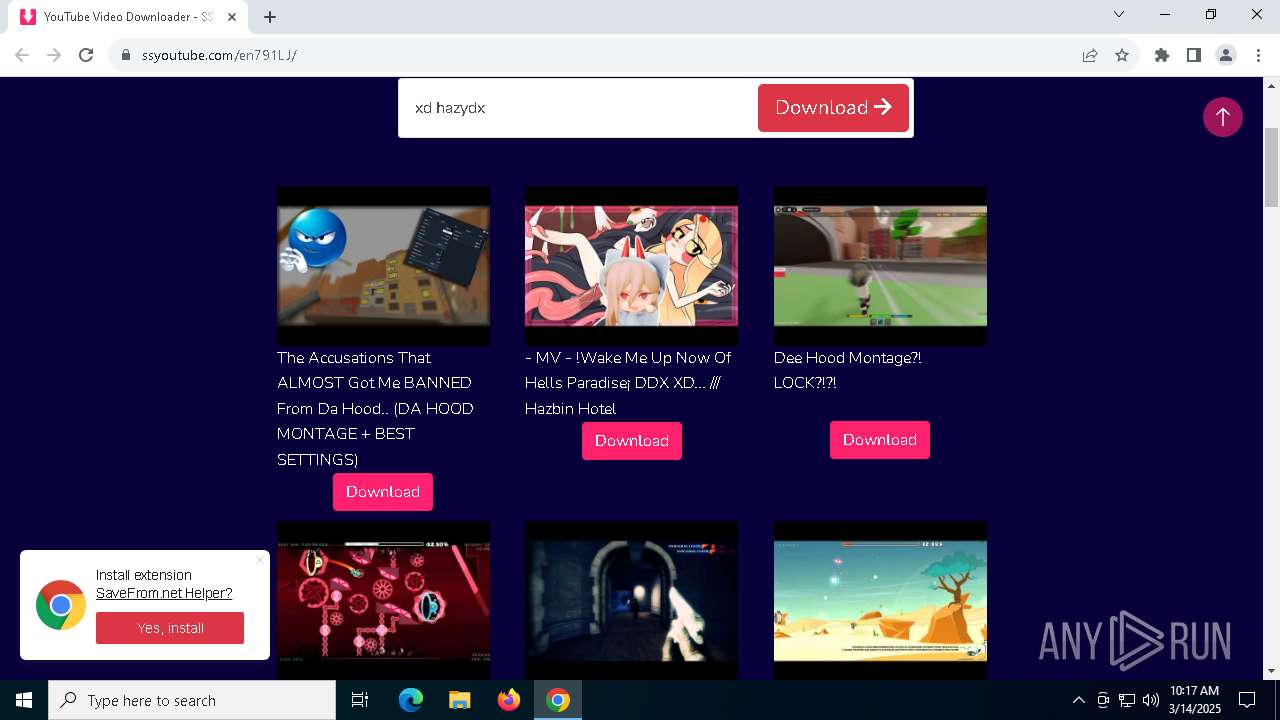Click the Chrome logo in the install popup
The width and height of the screenshot is (1280, 720).
(61, 605)
